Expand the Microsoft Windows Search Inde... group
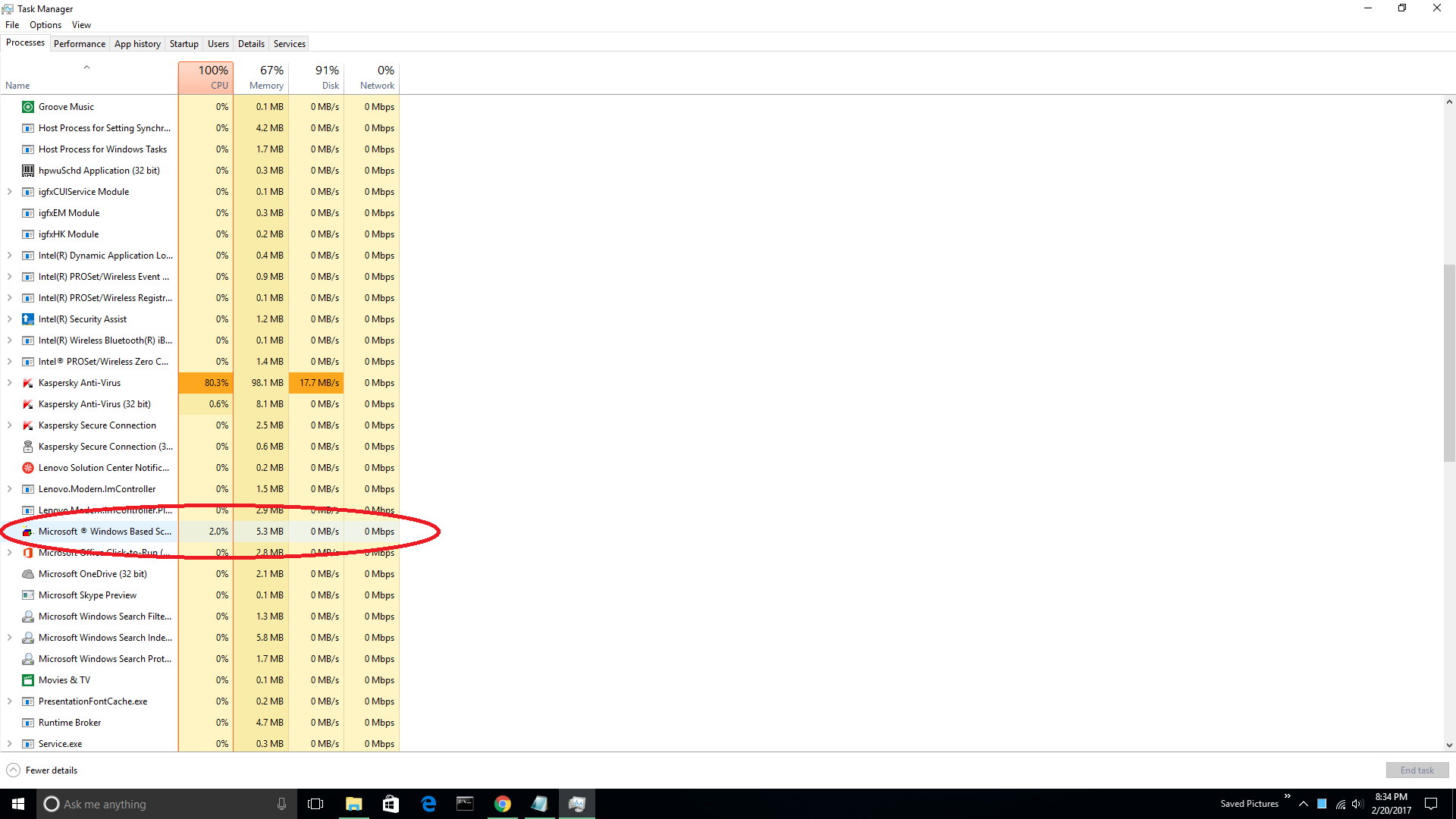The height and width of the screenshot is (819, 1456). pyautogui.click(x=10, y=638)
